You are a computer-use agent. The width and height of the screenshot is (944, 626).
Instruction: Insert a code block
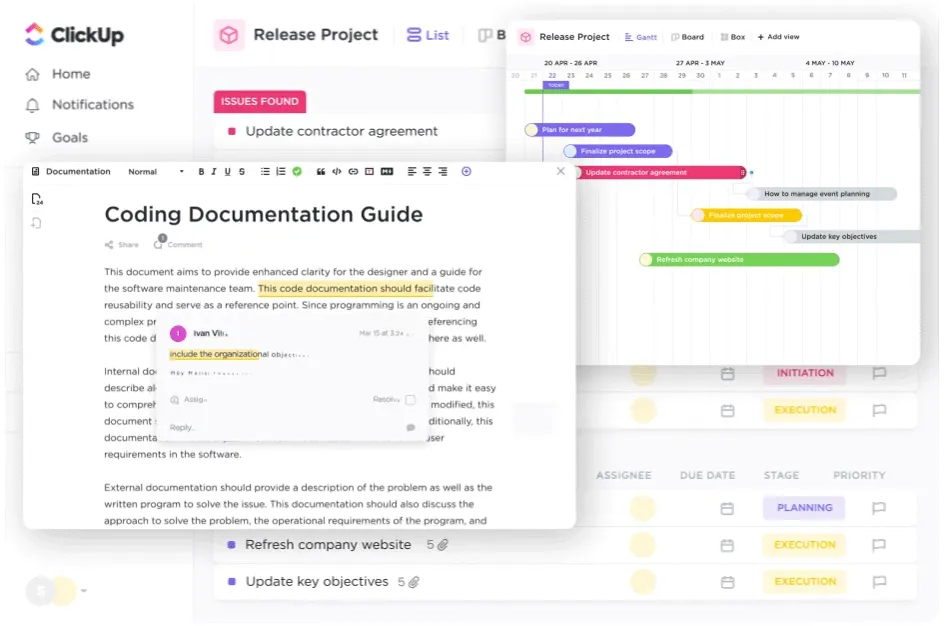337,172
